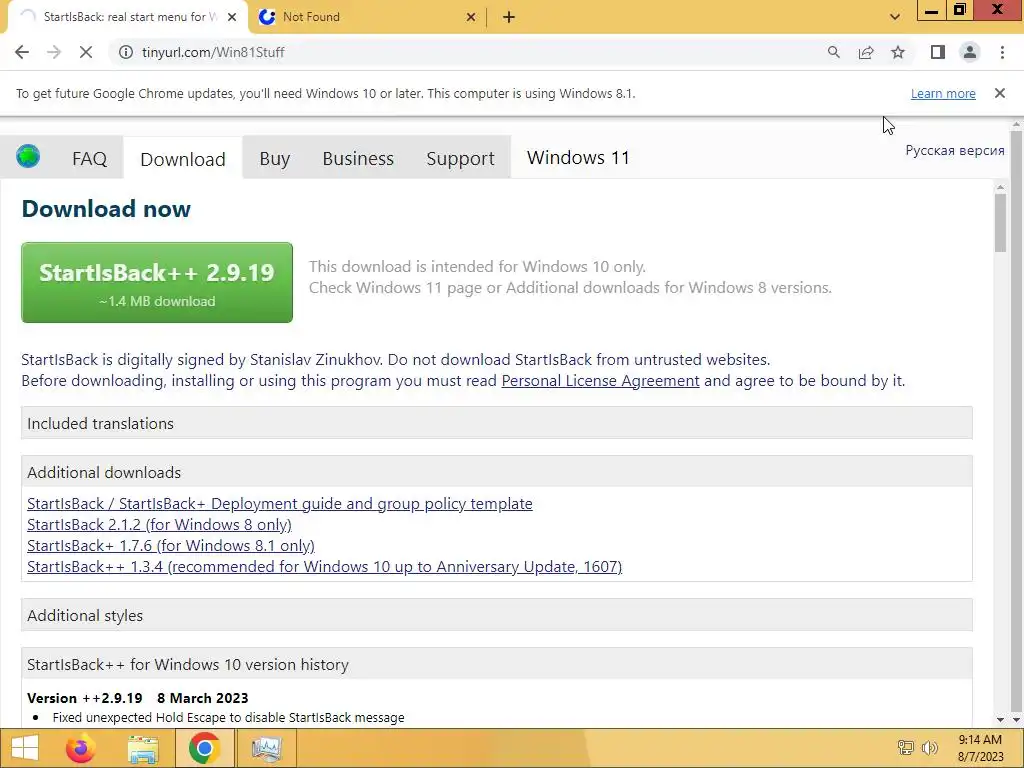Click the StartIsBack++ 2.9.19 download button
The image size is (1024, 768).
[x=157, y=282]
